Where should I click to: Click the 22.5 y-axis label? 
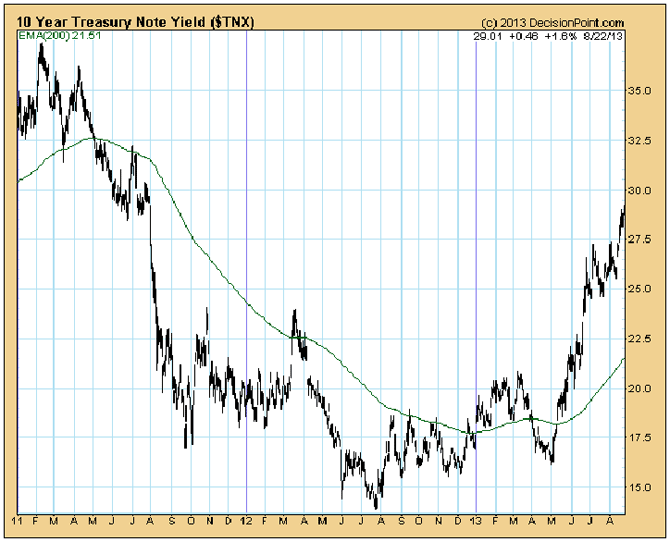[x=640, y=339]
